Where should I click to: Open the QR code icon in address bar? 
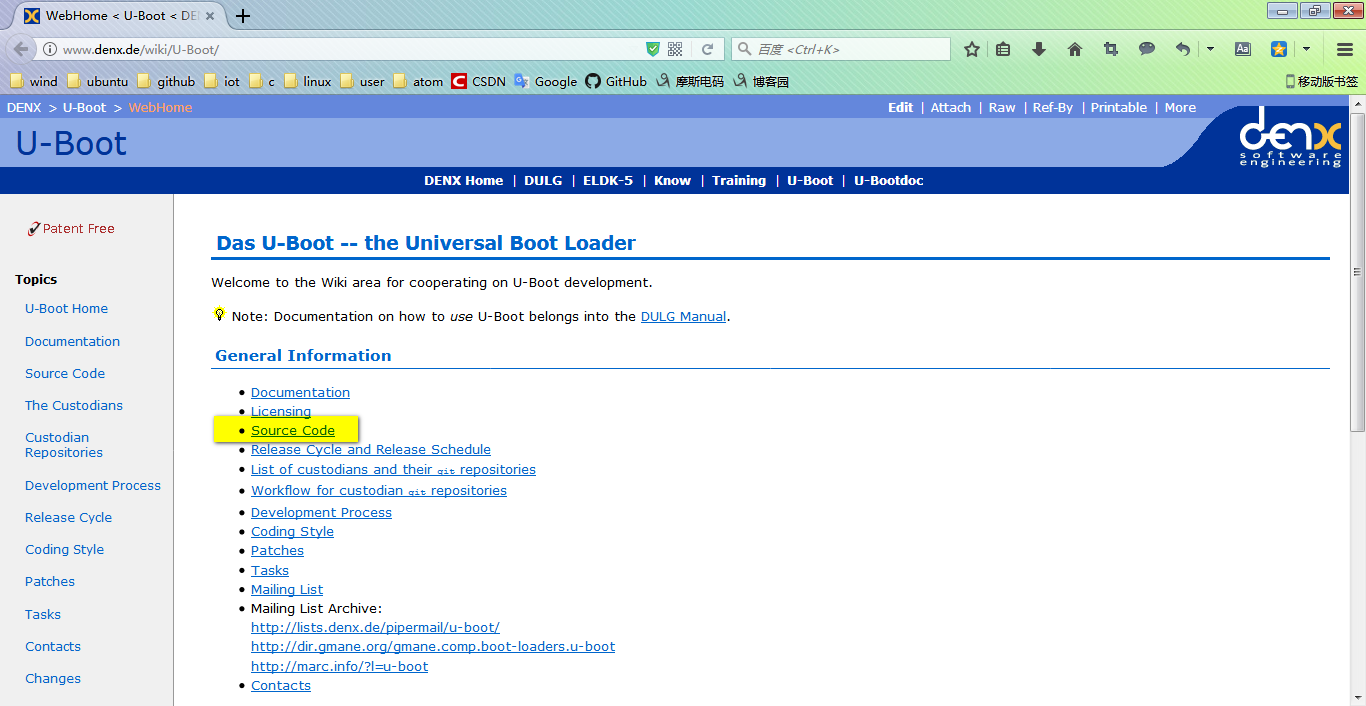pyautogui.click(x=675, y=49)
